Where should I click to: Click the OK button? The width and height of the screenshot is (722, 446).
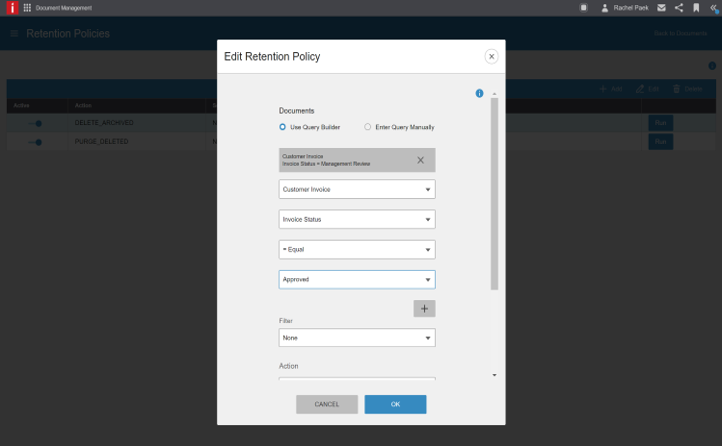pyautogui.click(x=395, y=404)
